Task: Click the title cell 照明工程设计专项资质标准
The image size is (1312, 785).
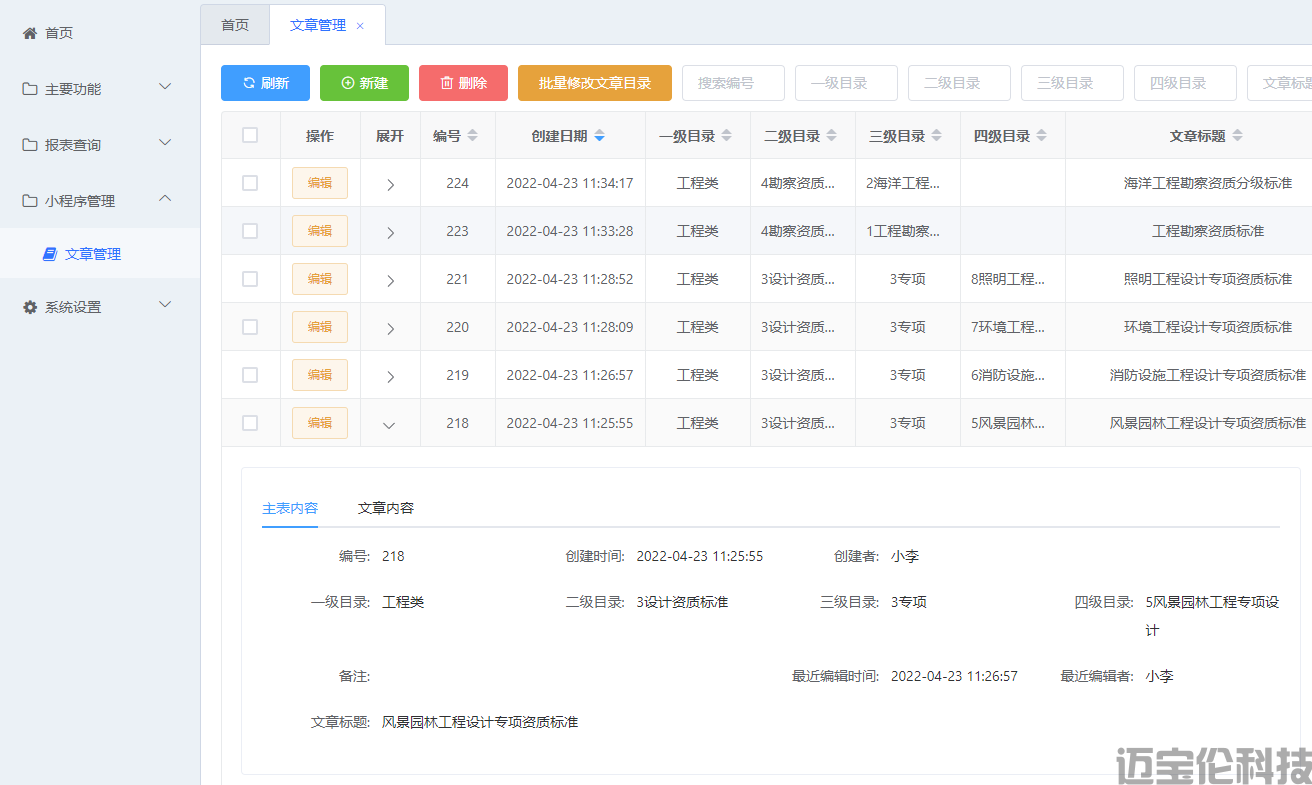Action: (x=1208, y=279)
